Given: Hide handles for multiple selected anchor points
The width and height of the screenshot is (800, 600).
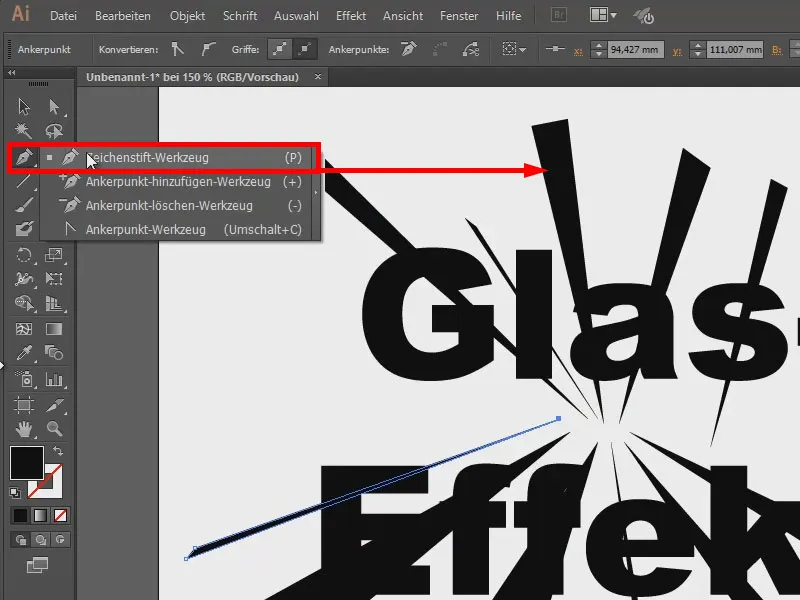Looking at the screenshot, I should 305,49.
